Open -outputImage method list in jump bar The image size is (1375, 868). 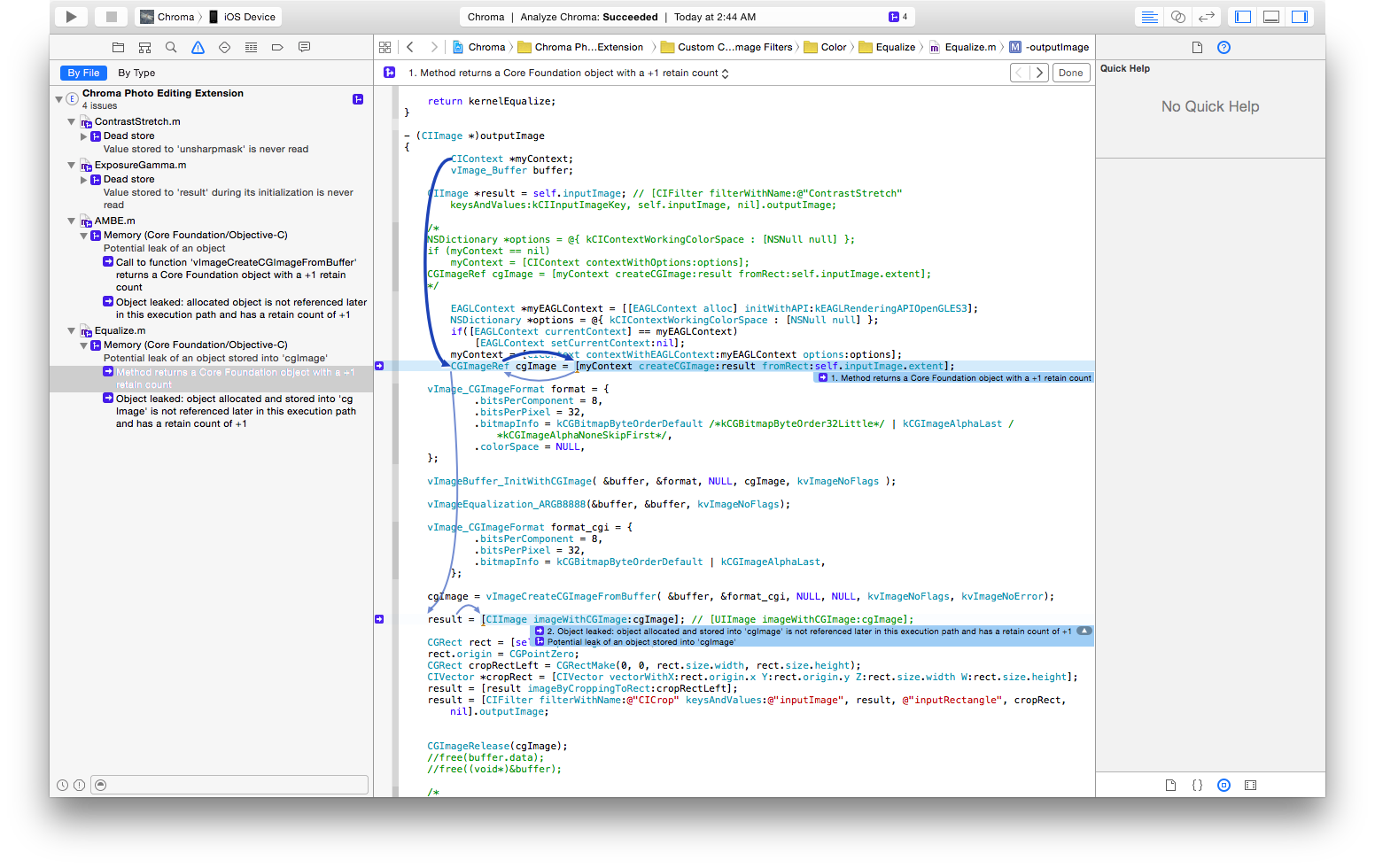(1049, 47)
